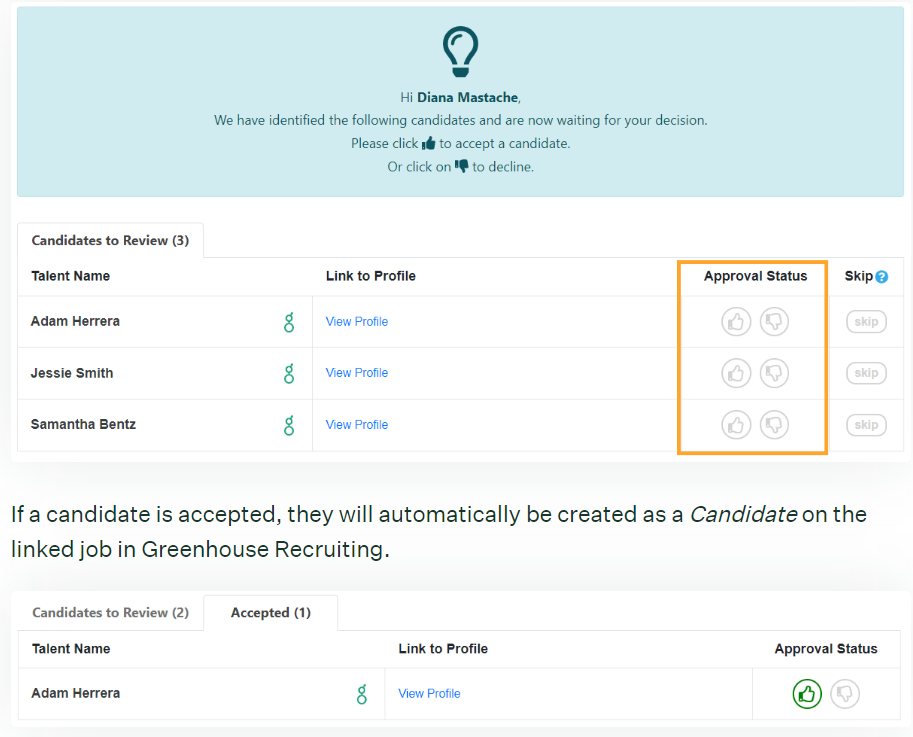Viewport: 913px width, 737px height.
Task: Approve Adam Herrera with thumbs up
Action: pos(736,322)
